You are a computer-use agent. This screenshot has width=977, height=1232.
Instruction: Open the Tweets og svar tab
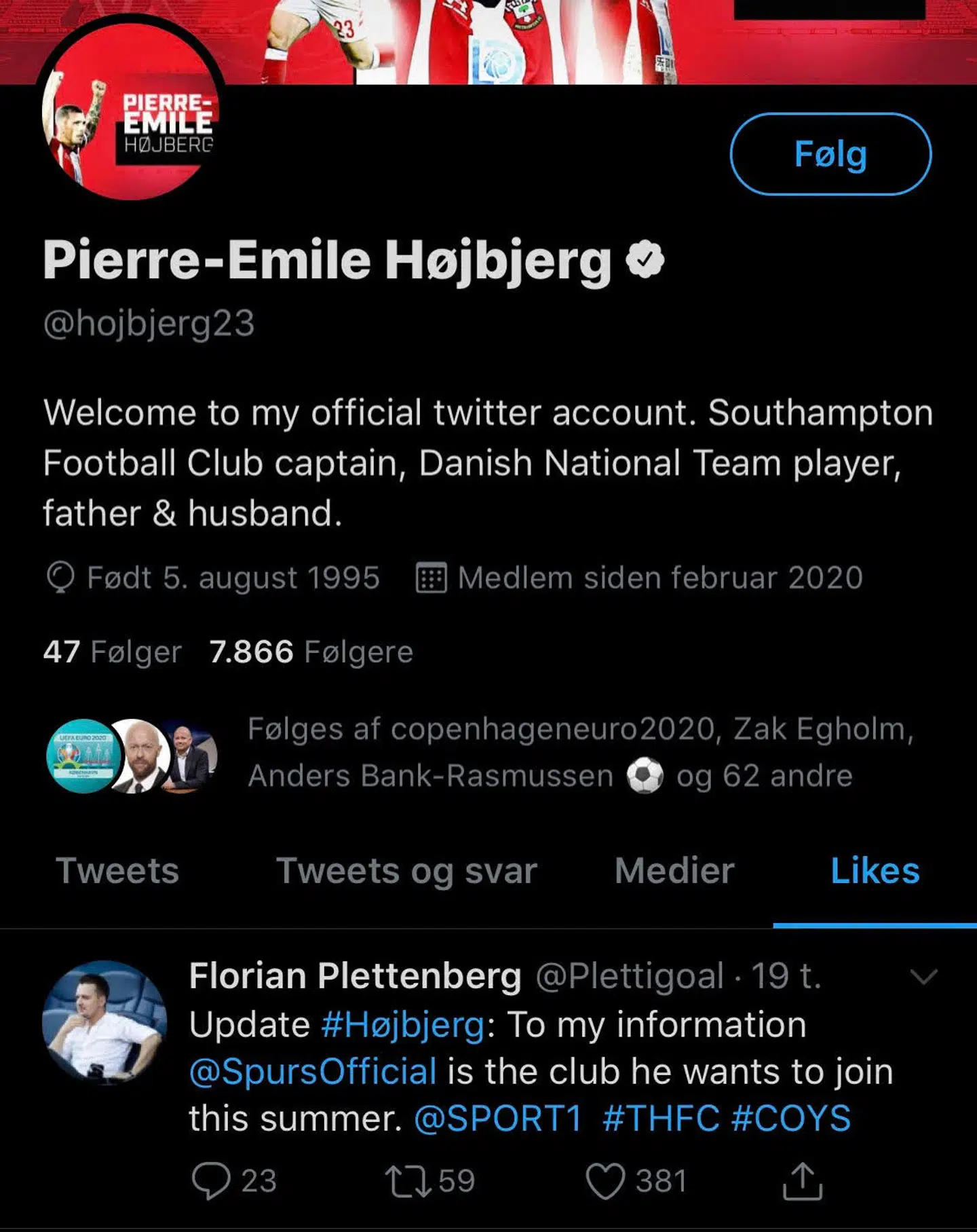pyautogui.click(x=406, y=871)
